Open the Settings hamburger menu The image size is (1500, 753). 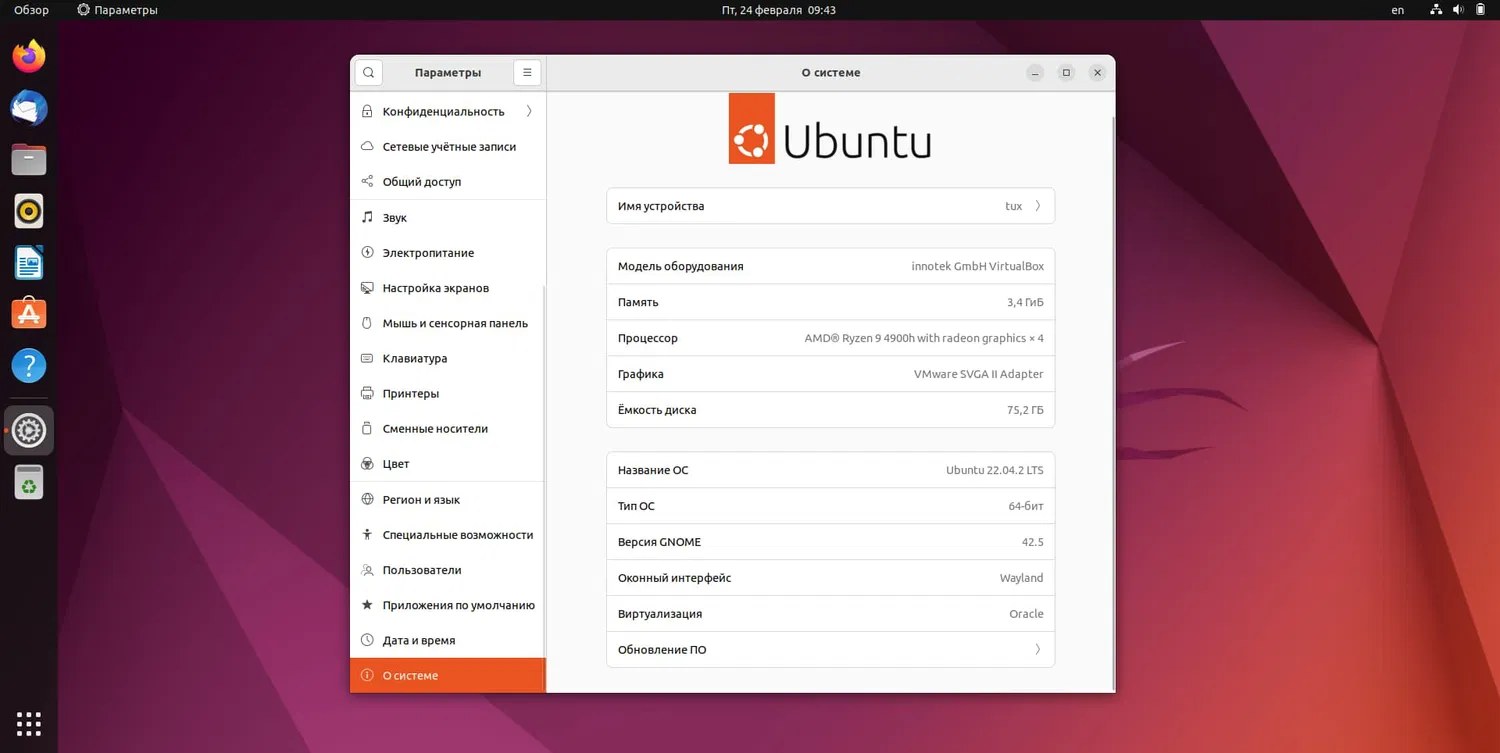(x=527, y=73)
